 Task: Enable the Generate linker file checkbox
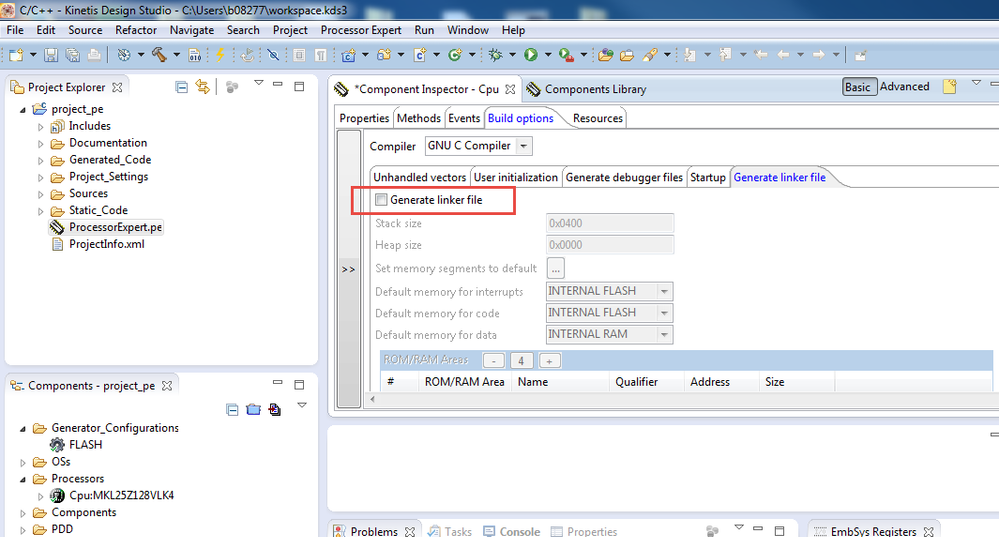(381, 199)
